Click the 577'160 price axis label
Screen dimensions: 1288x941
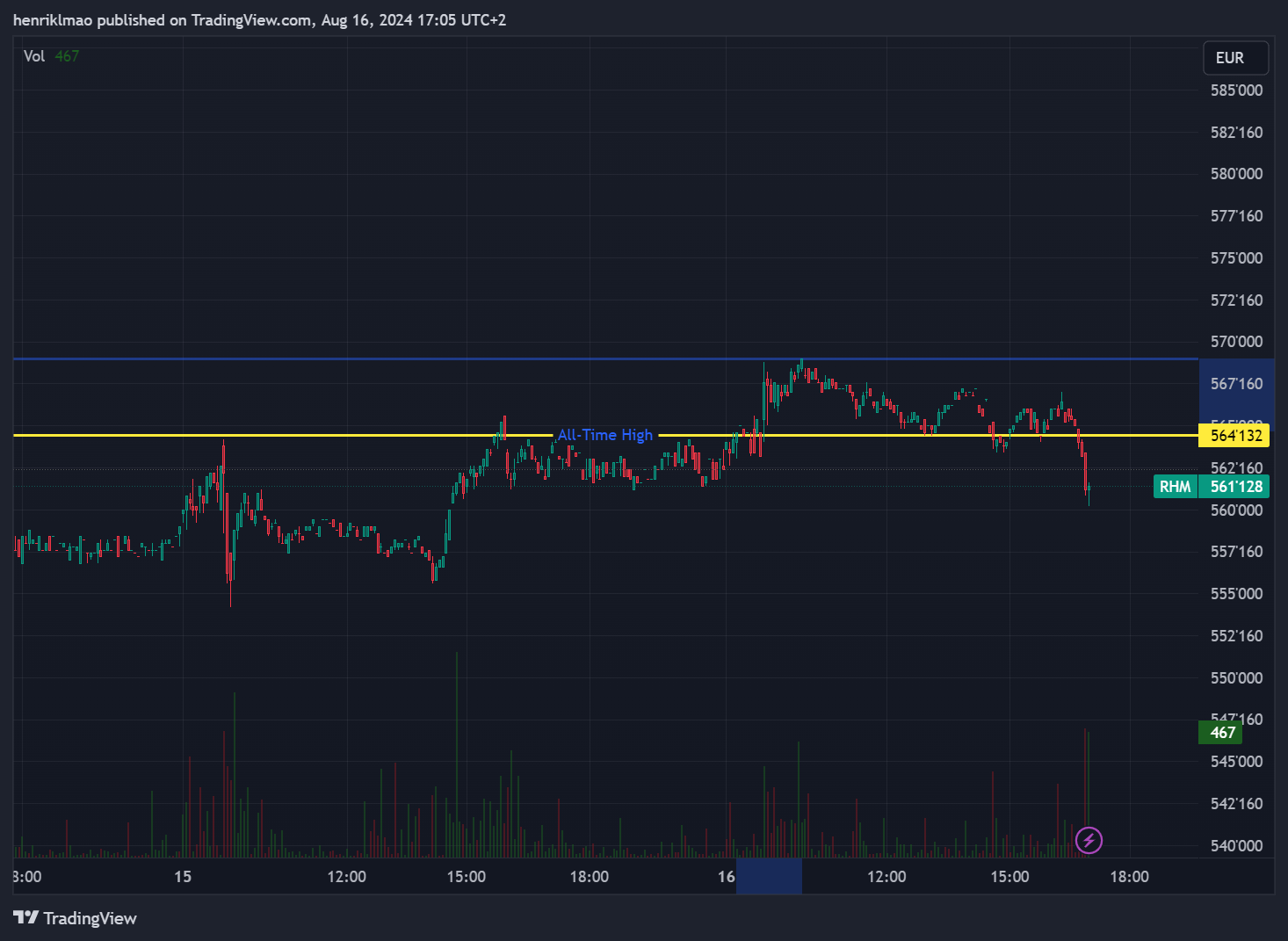pyautogui.click(x=1236, y=216)
